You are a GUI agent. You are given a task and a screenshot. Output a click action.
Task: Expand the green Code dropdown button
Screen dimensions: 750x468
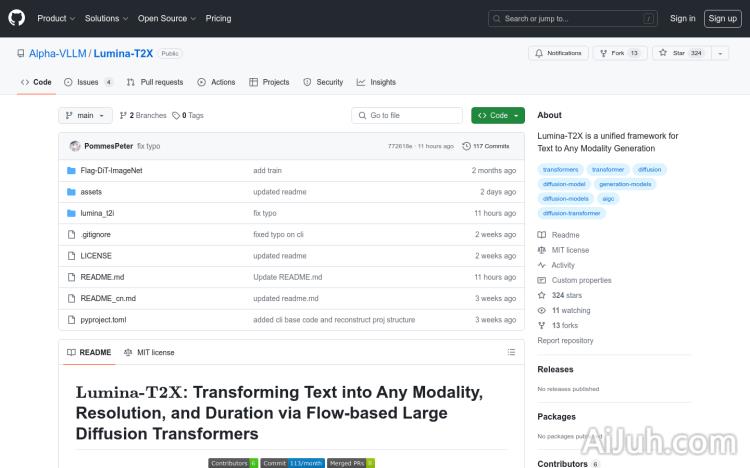click(498, 115)
